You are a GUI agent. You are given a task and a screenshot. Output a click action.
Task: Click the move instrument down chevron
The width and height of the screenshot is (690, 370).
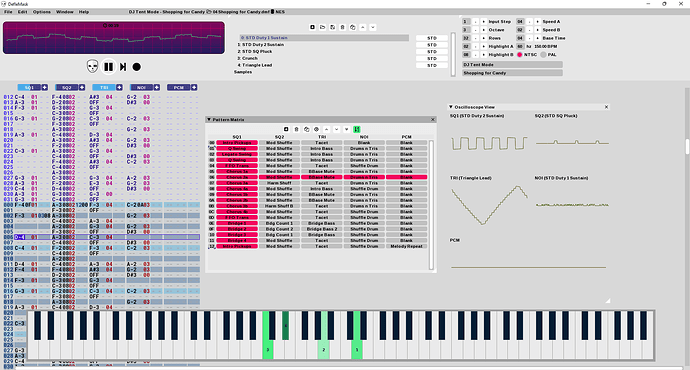(373, 27)
